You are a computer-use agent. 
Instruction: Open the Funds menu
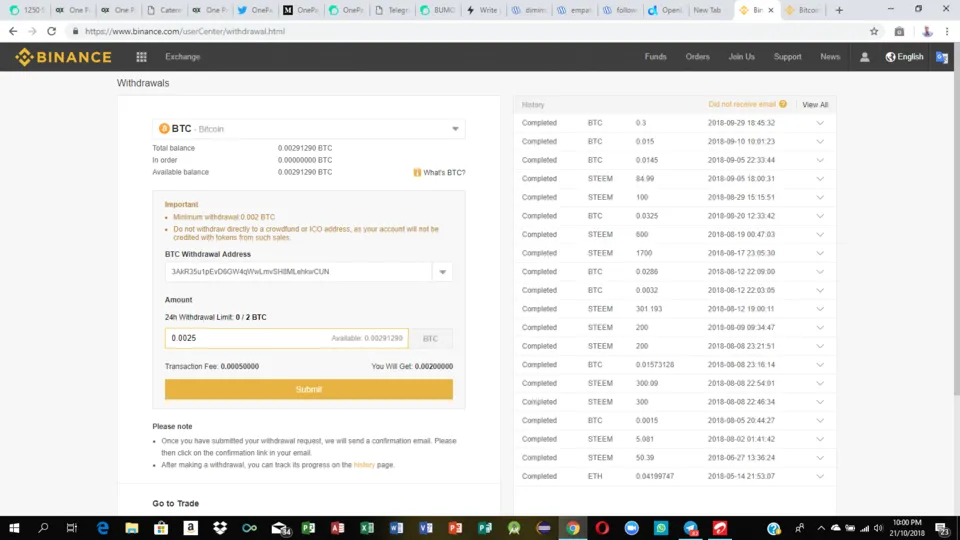click(x=655, y=57)
